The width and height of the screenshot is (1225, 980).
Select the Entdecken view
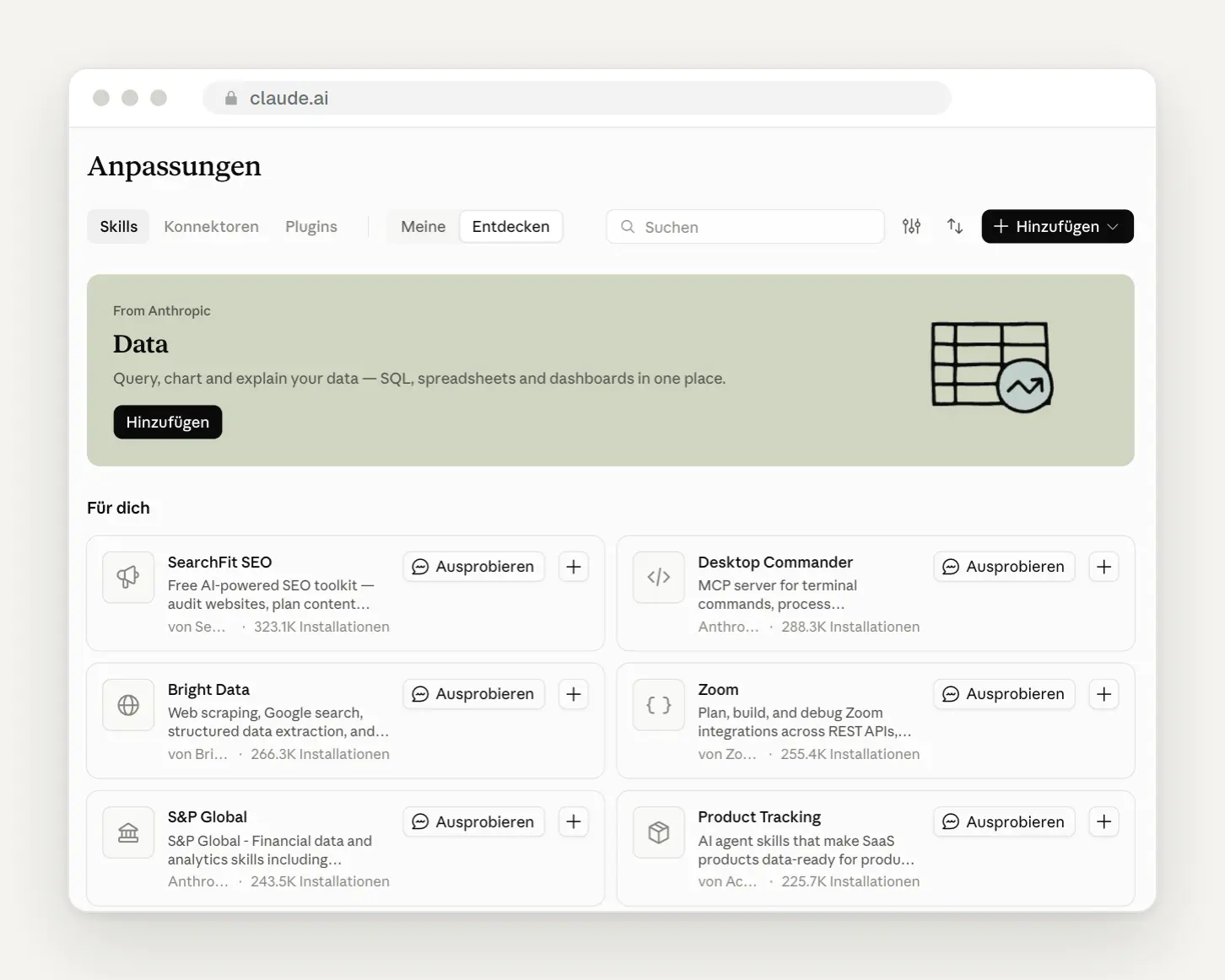pyautogui.click(x=510, y=227)
